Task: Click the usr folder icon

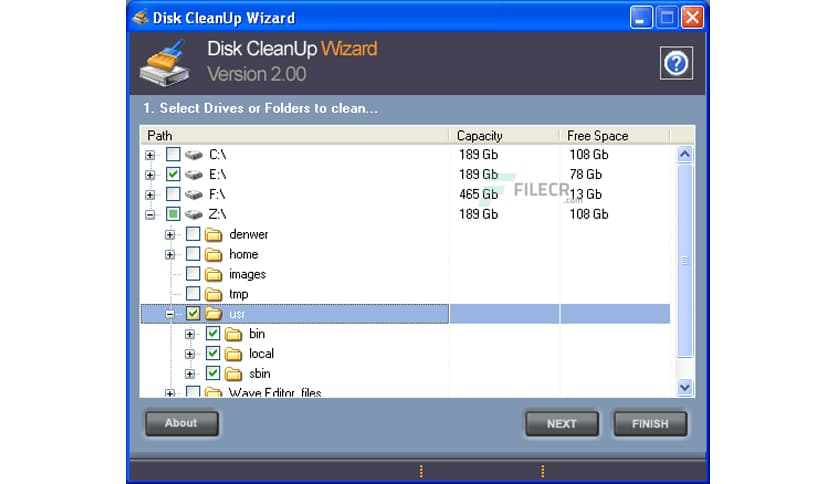Action: 214,314
